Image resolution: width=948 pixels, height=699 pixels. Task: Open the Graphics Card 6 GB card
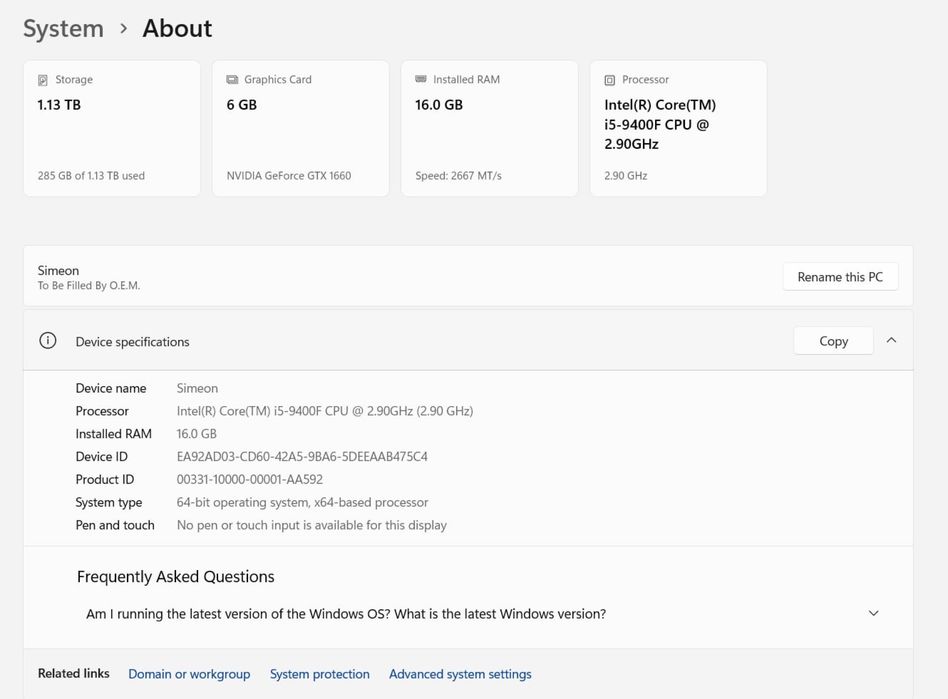(301, 128)
